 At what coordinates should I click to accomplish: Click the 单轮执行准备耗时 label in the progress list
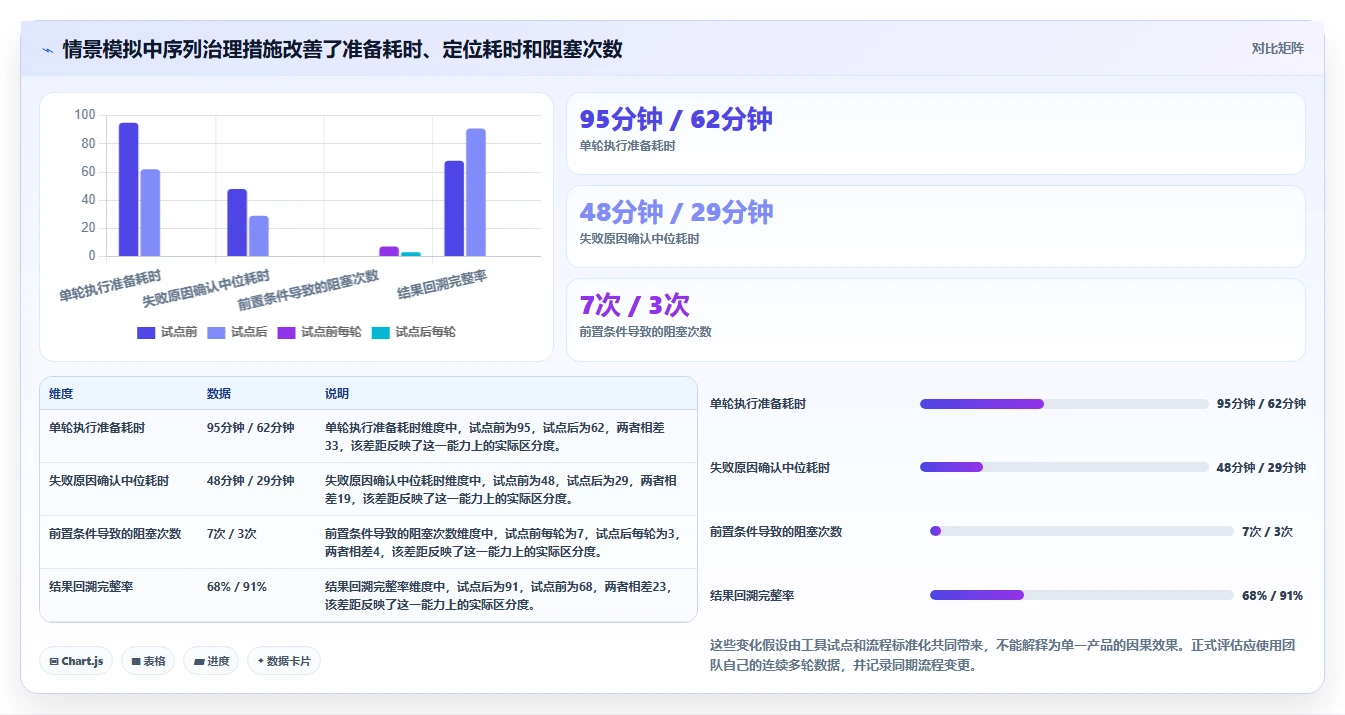758,404
